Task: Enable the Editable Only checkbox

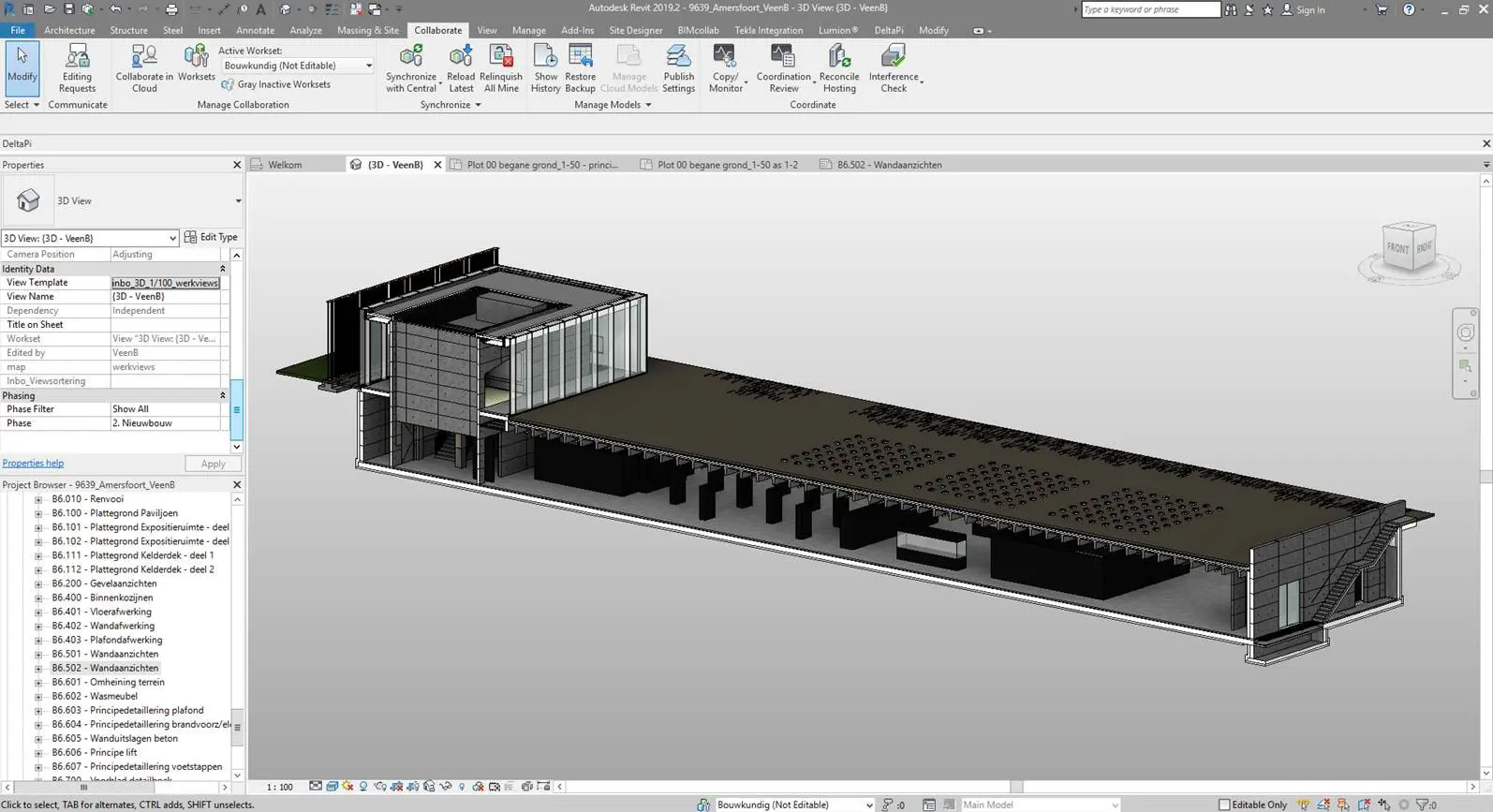Action: pos(1224,805)
